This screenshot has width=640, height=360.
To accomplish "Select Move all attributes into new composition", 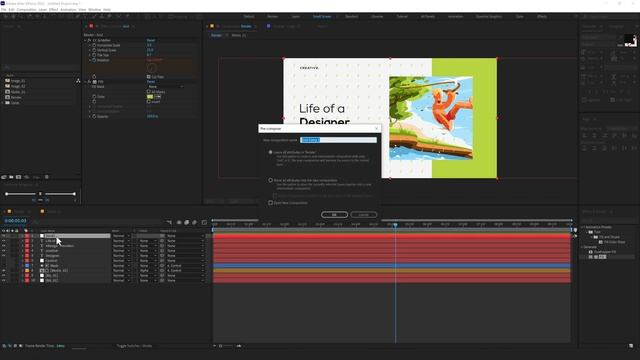I will pyautogui.click(x=271, y=180).
